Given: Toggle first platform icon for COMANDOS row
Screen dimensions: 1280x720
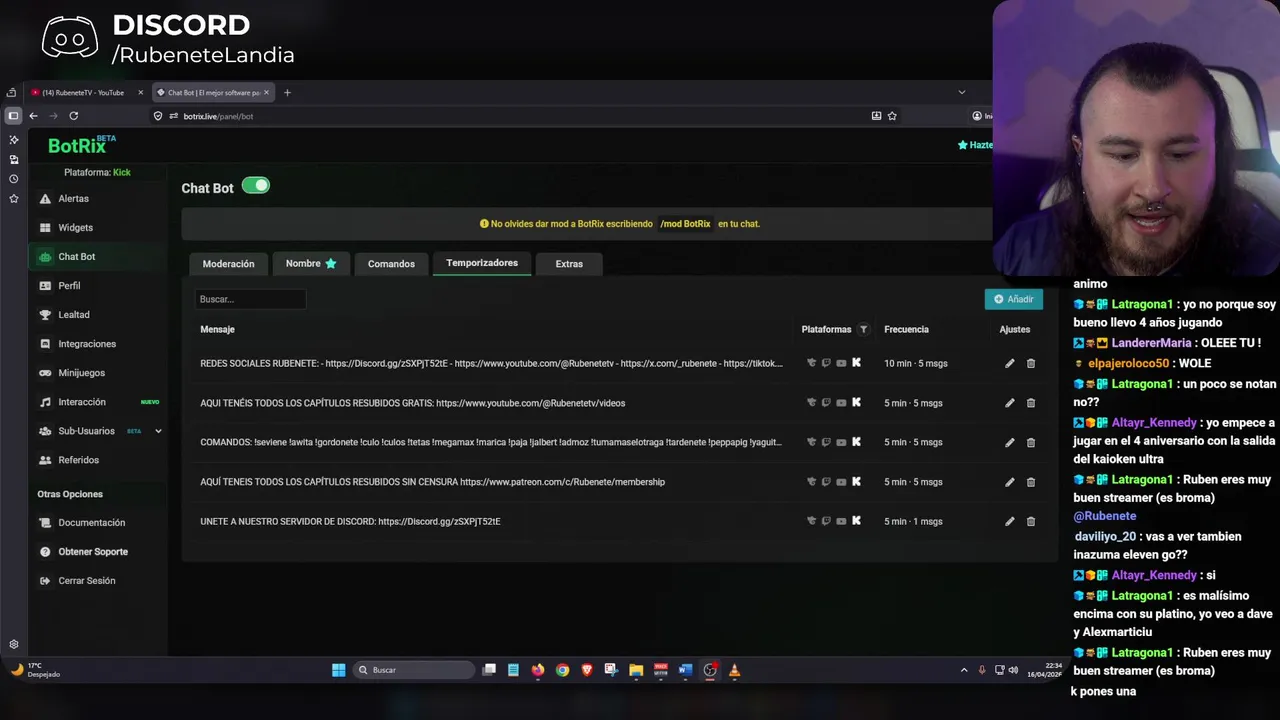Looking at the screenshot, I should [x=811, y=442].
